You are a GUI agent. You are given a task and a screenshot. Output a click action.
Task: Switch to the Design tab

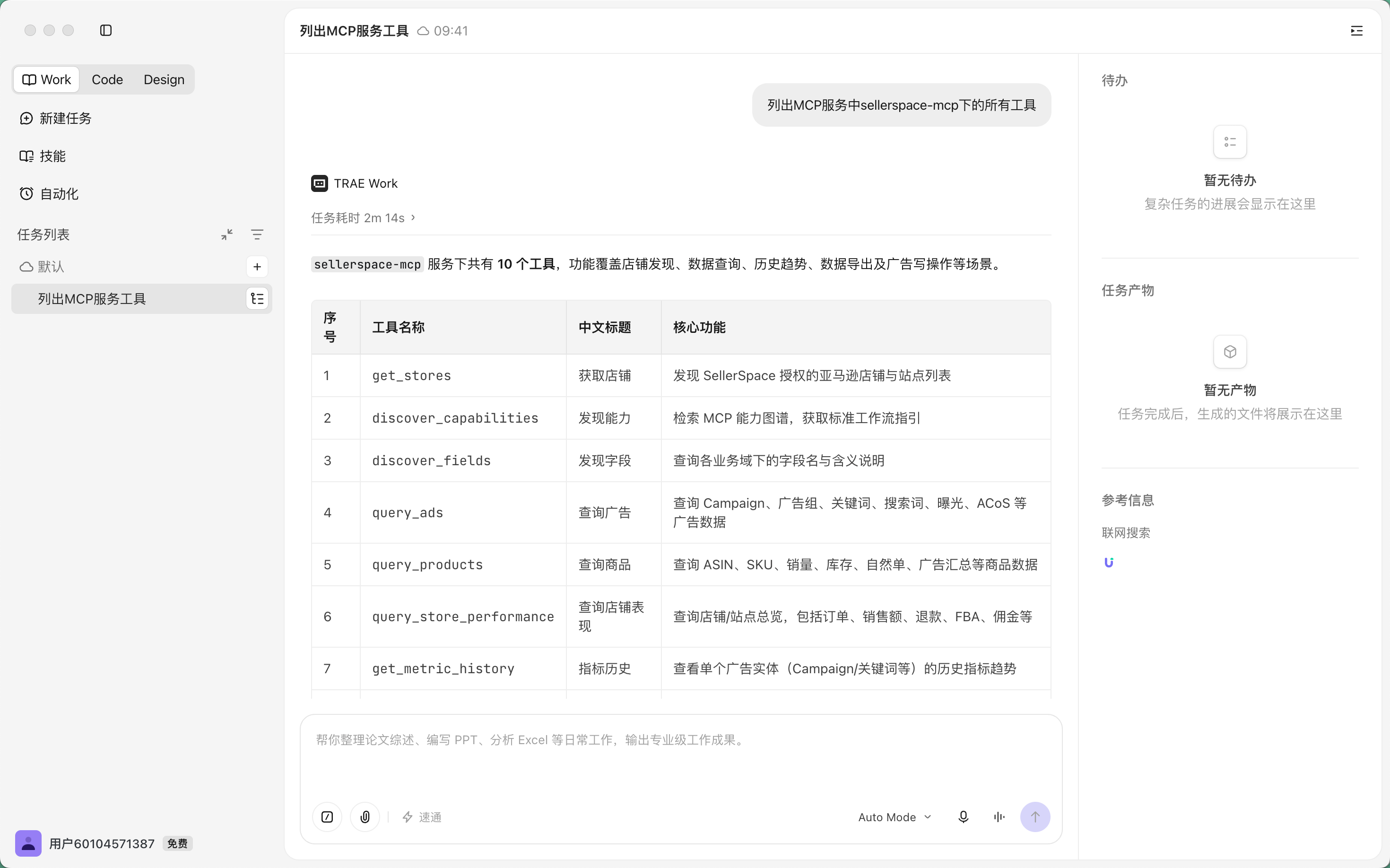(x=164, y=79)
